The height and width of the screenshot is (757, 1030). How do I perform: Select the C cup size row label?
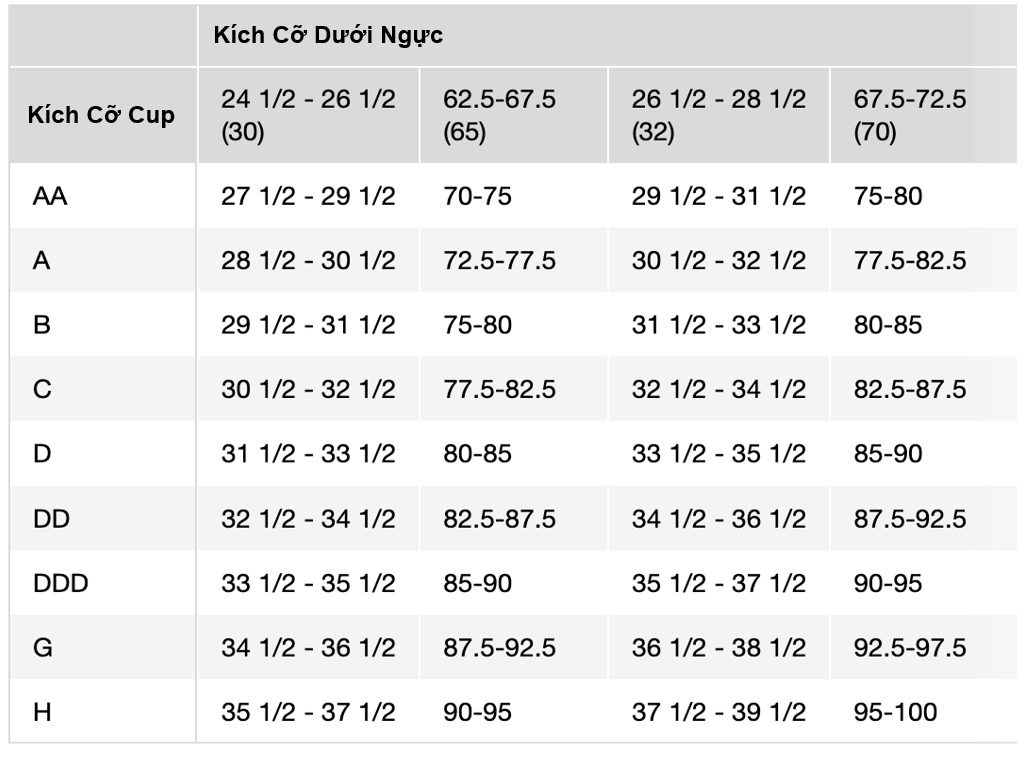tap(42, 390)
